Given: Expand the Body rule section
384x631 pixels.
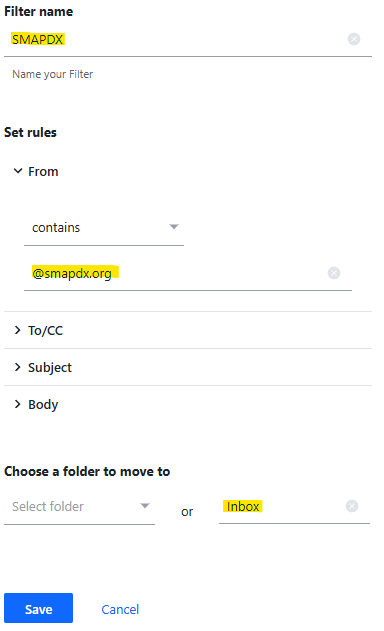Looking at the screenshot, I should 188,404.
